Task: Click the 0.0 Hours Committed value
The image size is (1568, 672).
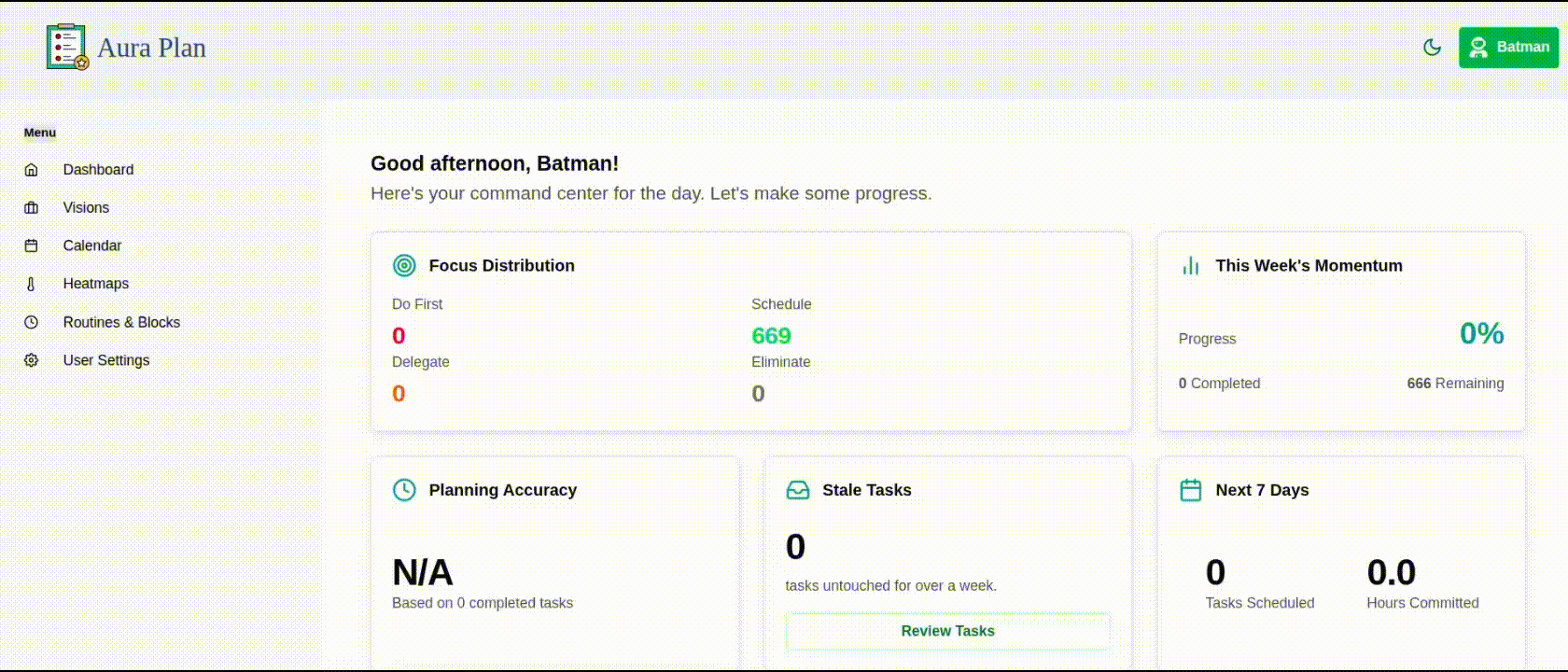Action: coord(1391,572)
